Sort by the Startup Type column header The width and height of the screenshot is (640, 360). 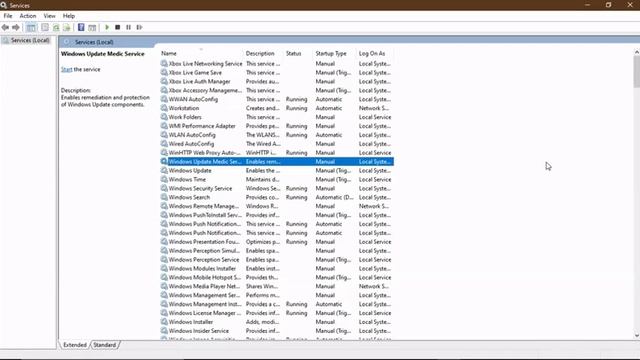331,53
